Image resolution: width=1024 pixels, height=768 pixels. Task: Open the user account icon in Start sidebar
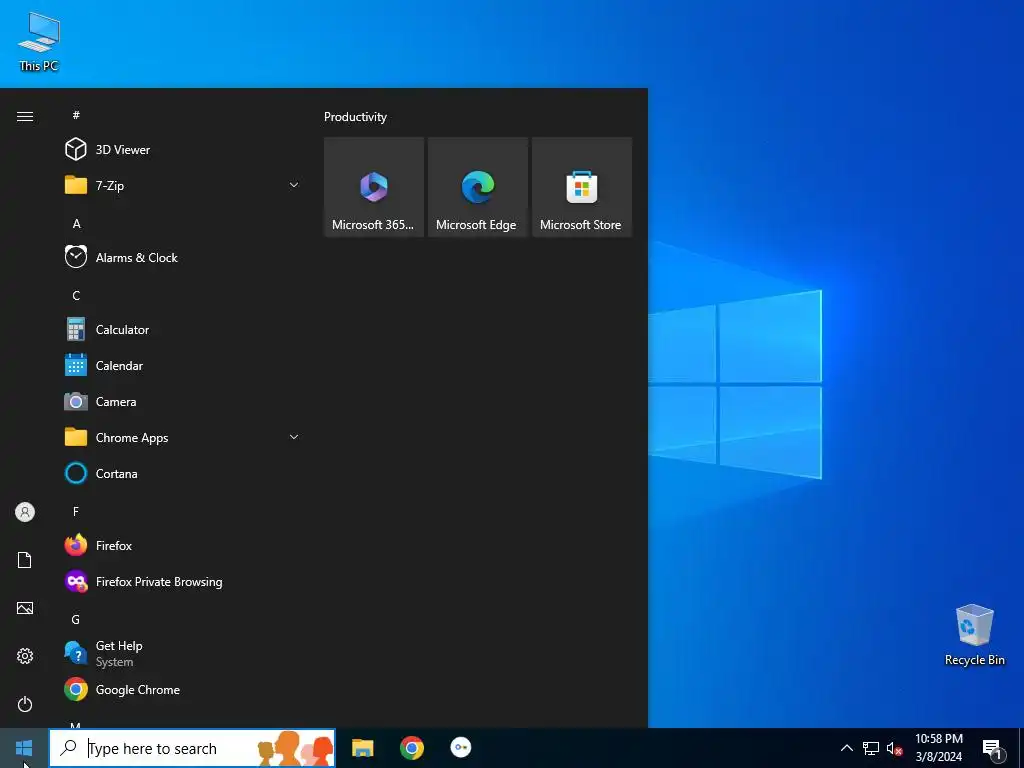[x=25, y=512]
